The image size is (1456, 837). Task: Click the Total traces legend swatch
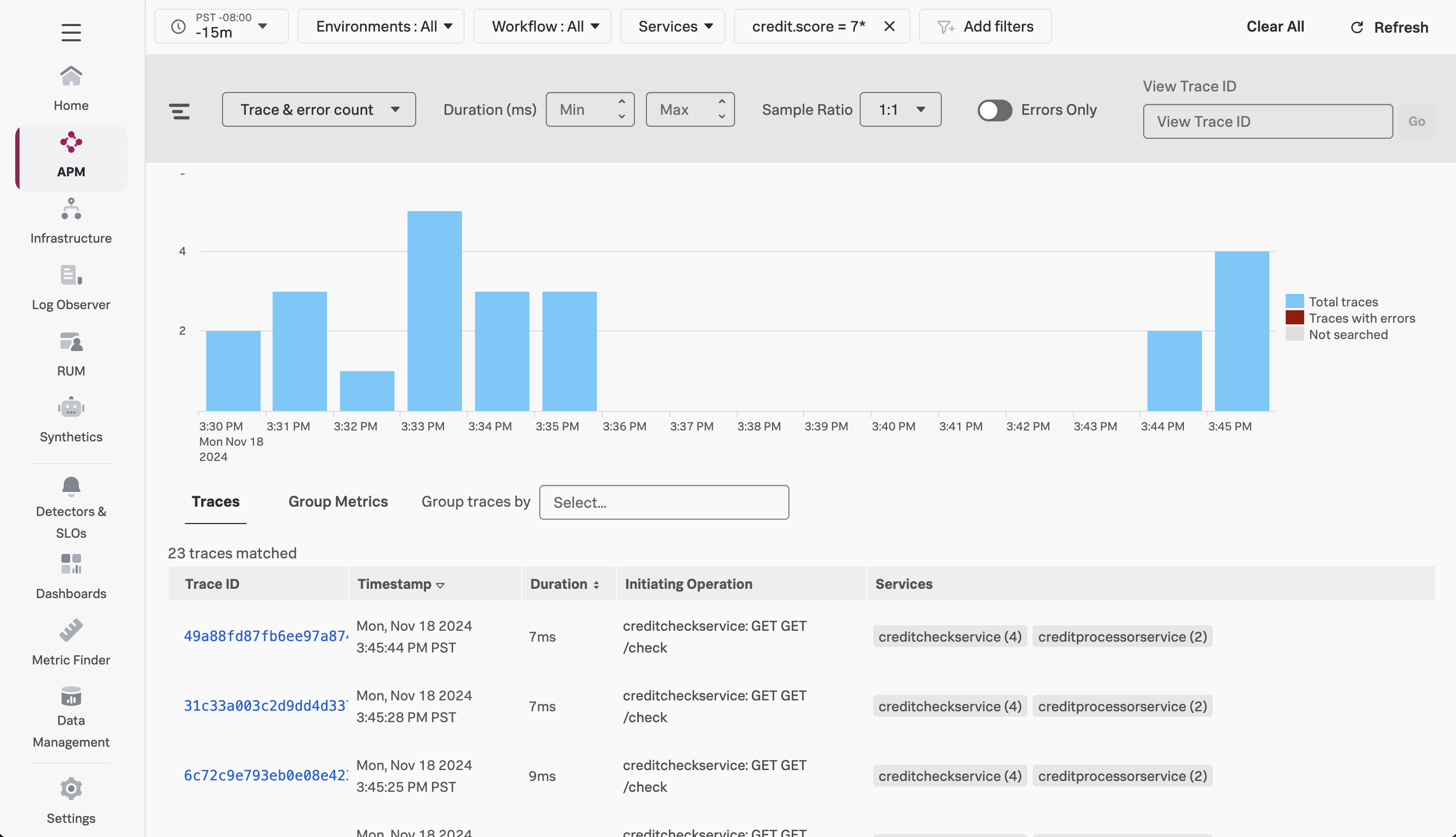(1294, 302)
